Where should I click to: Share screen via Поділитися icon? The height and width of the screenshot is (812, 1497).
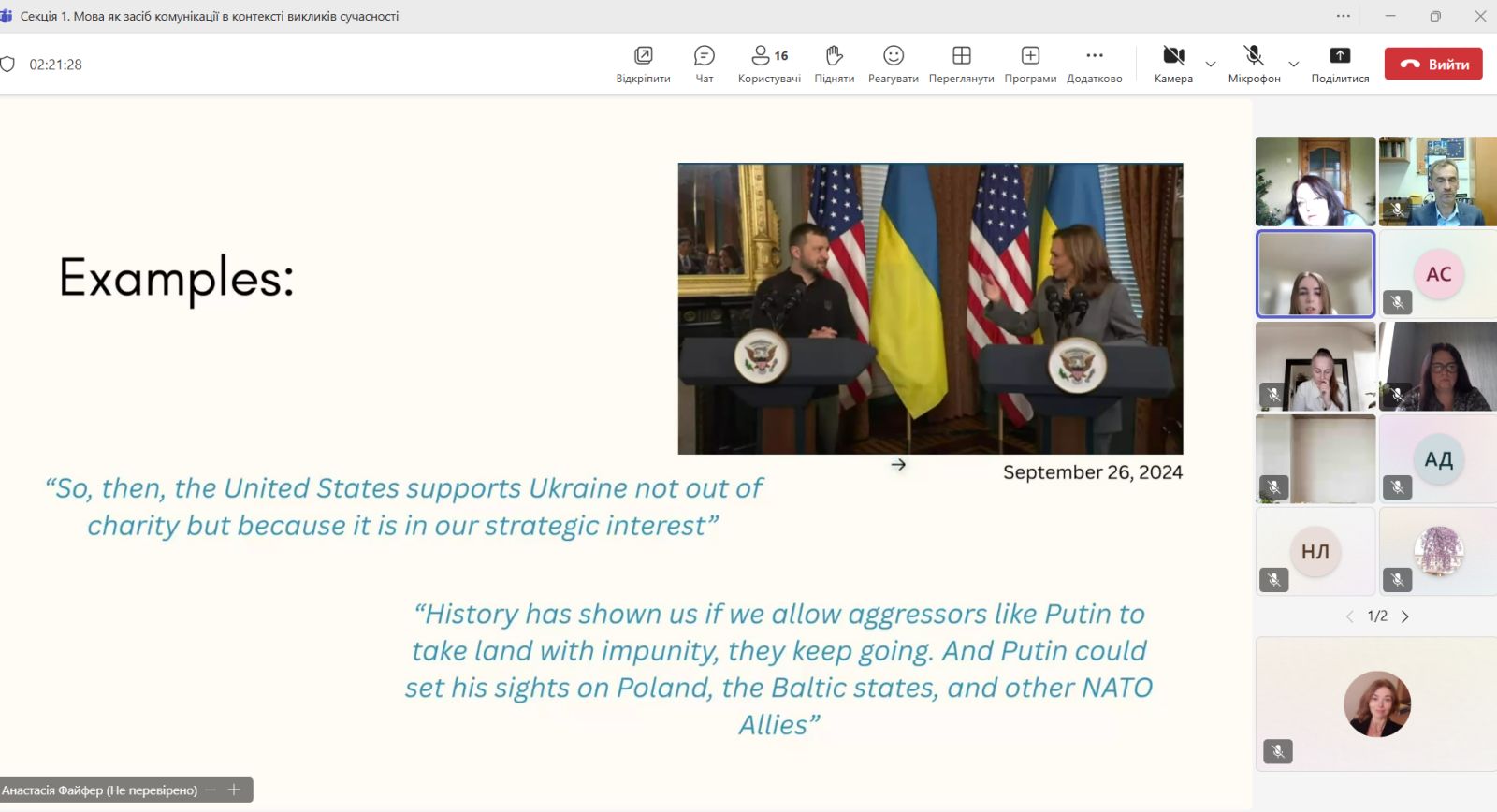1340,64
